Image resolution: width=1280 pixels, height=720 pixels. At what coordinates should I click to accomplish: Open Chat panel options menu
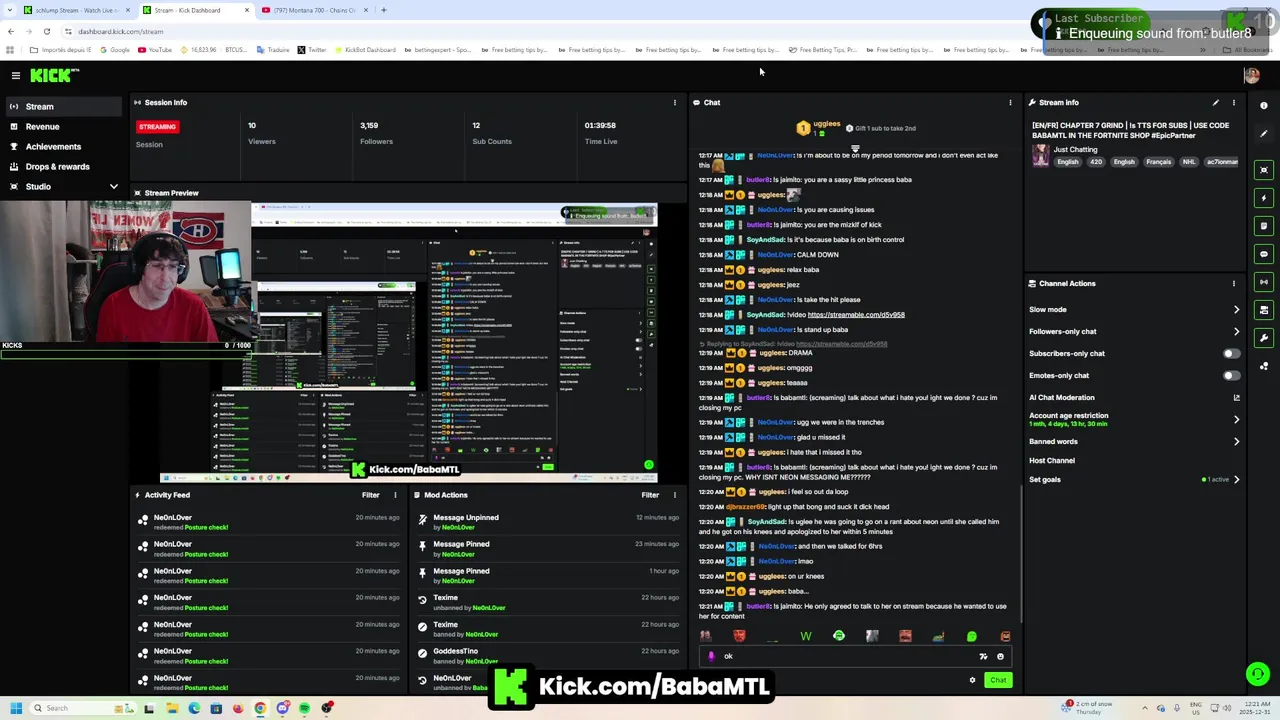pos(1010,102)
